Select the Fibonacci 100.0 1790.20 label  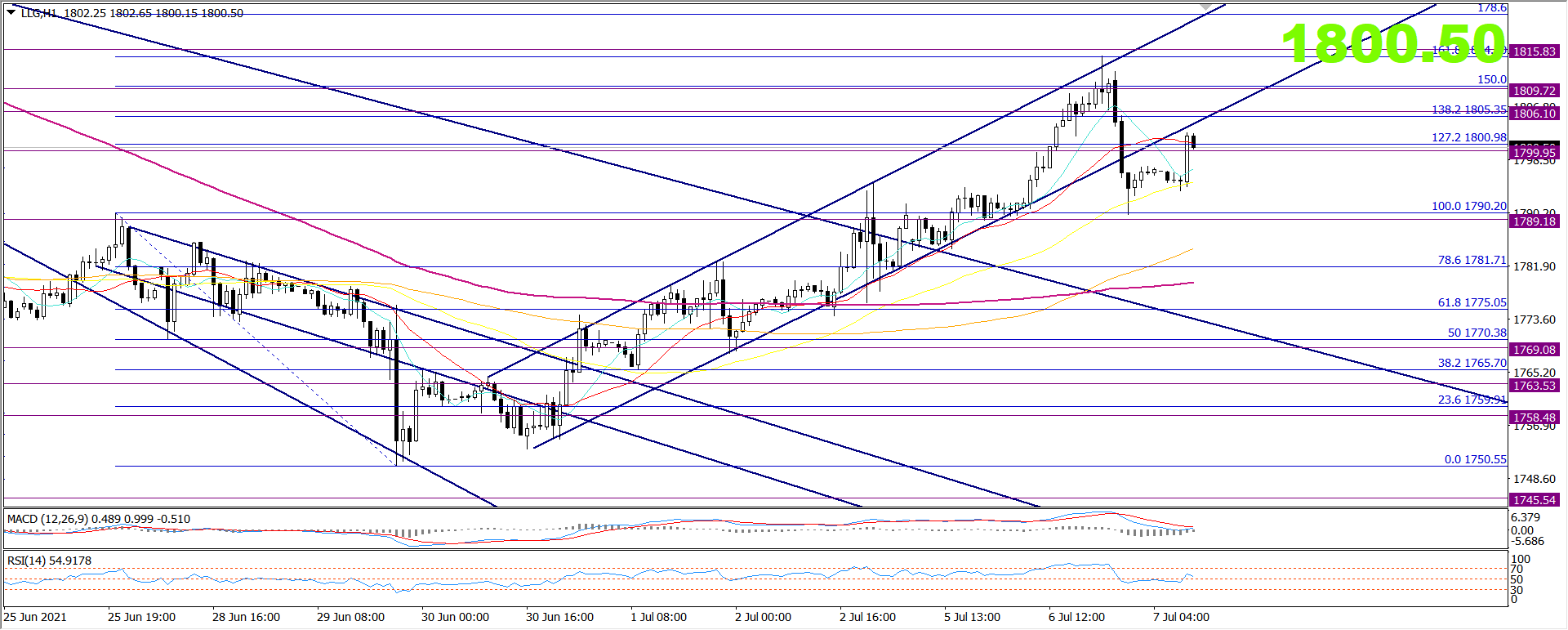[1469, 206]
